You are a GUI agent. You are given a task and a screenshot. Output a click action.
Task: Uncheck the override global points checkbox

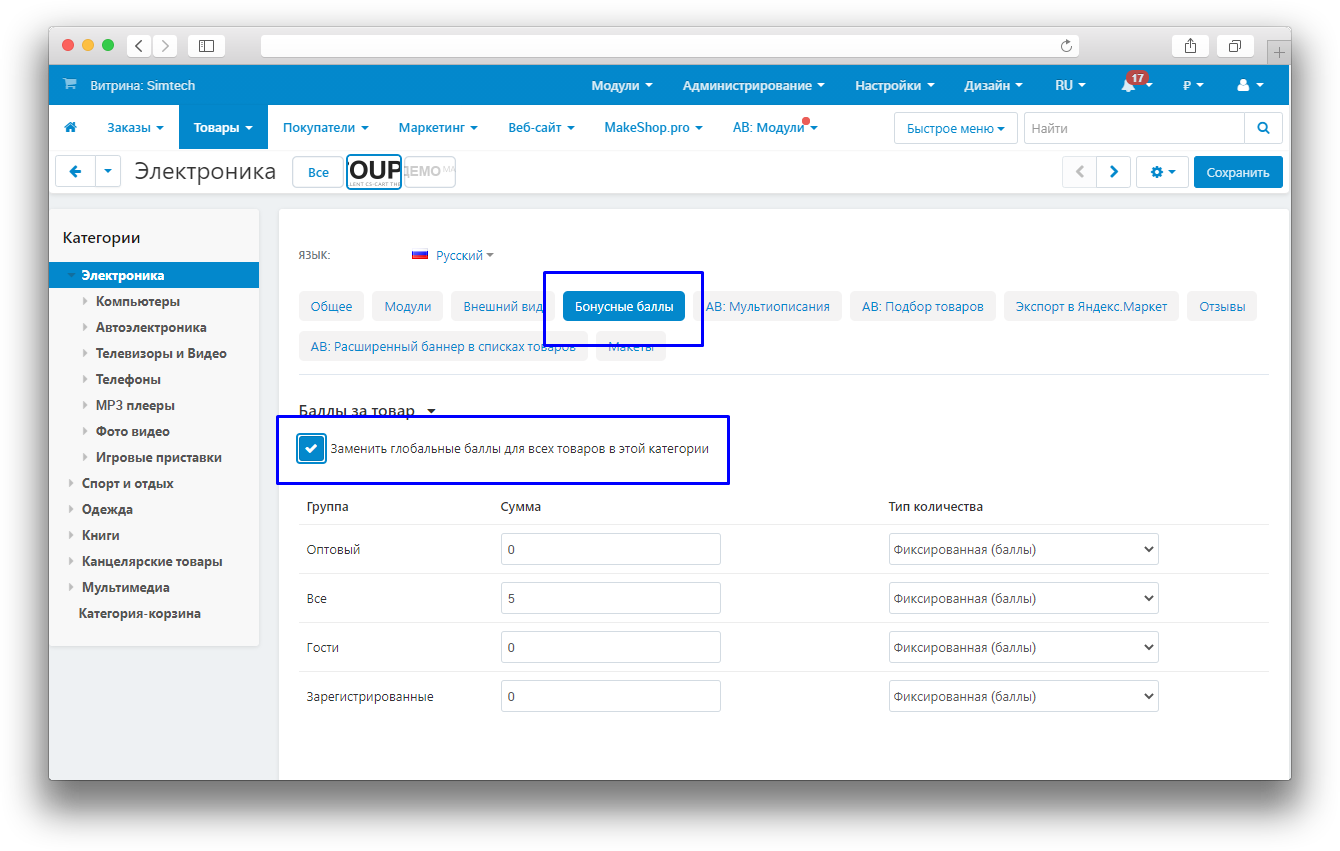click(x=312, y=449)
